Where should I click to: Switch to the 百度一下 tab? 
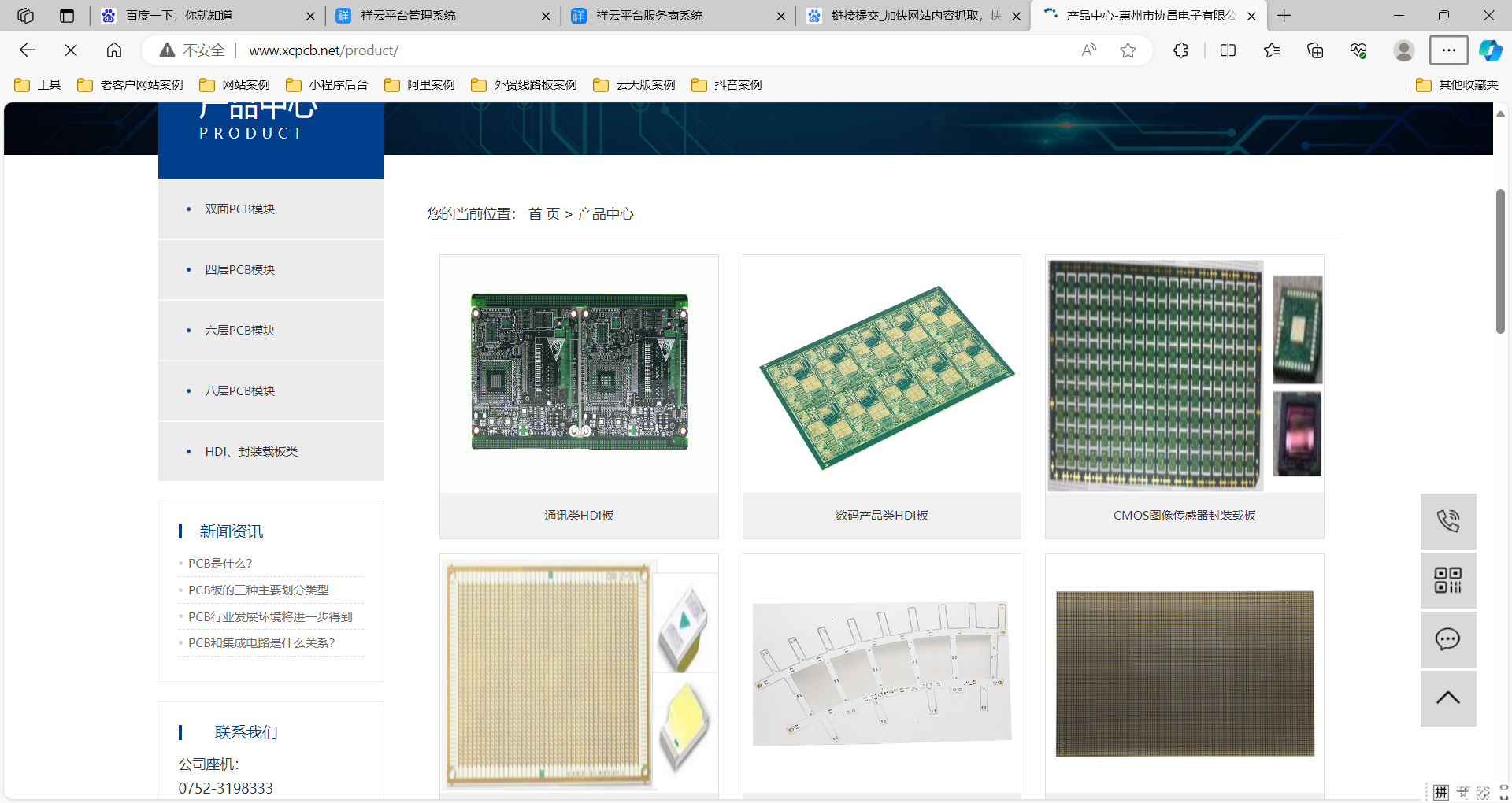[x=179, y=16]
